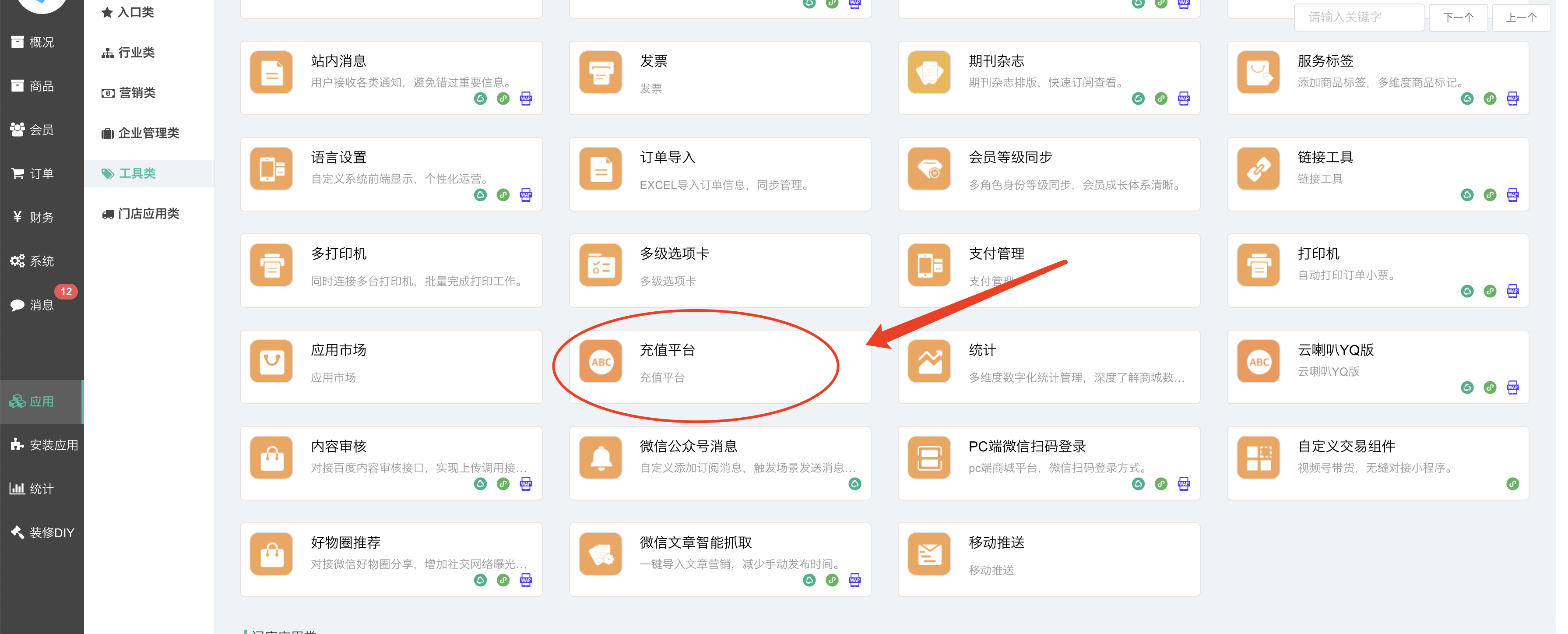Focus the 请输入关键字 search field
Screen dimensions: 1568x634
tap(1359, 17)
